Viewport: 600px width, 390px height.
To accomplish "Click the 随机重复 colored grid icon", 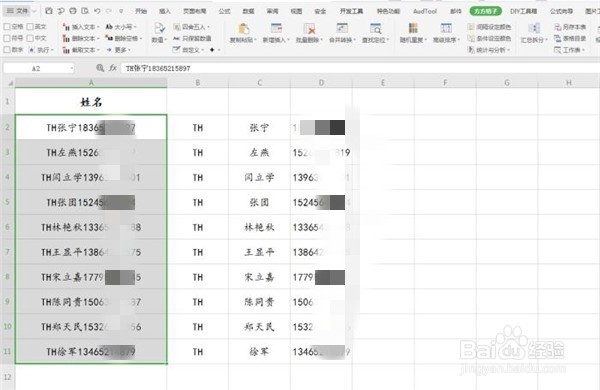I will point(413,29).
